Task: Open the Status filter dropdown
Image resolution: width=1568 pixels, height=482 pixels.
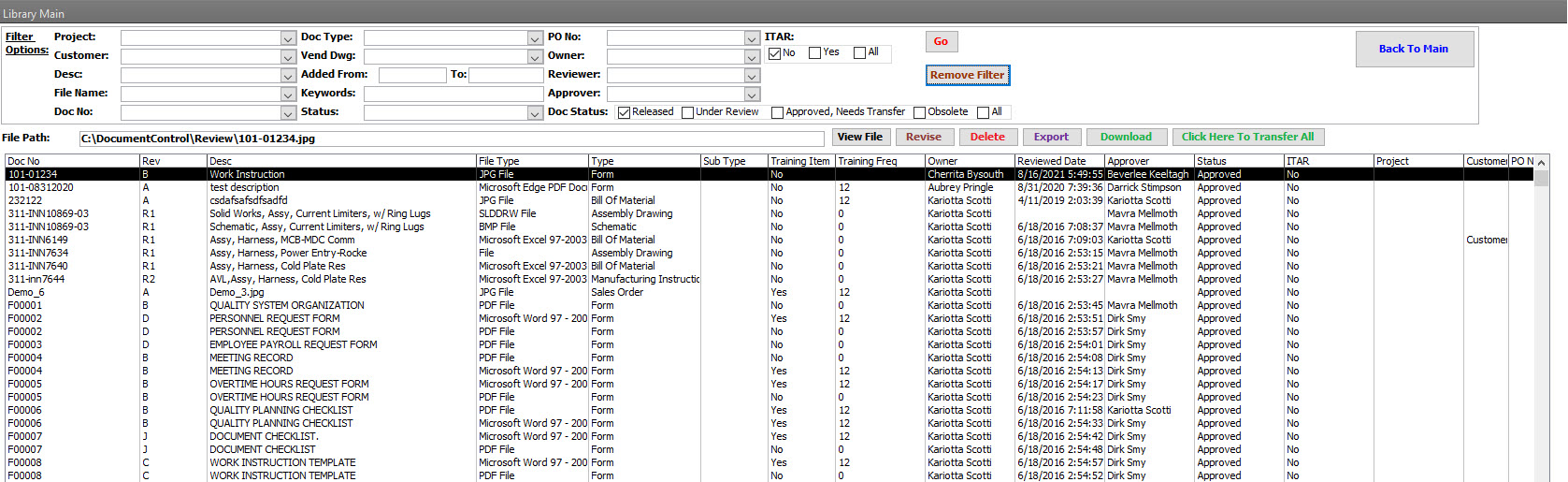Action: (x=535, y=113)
